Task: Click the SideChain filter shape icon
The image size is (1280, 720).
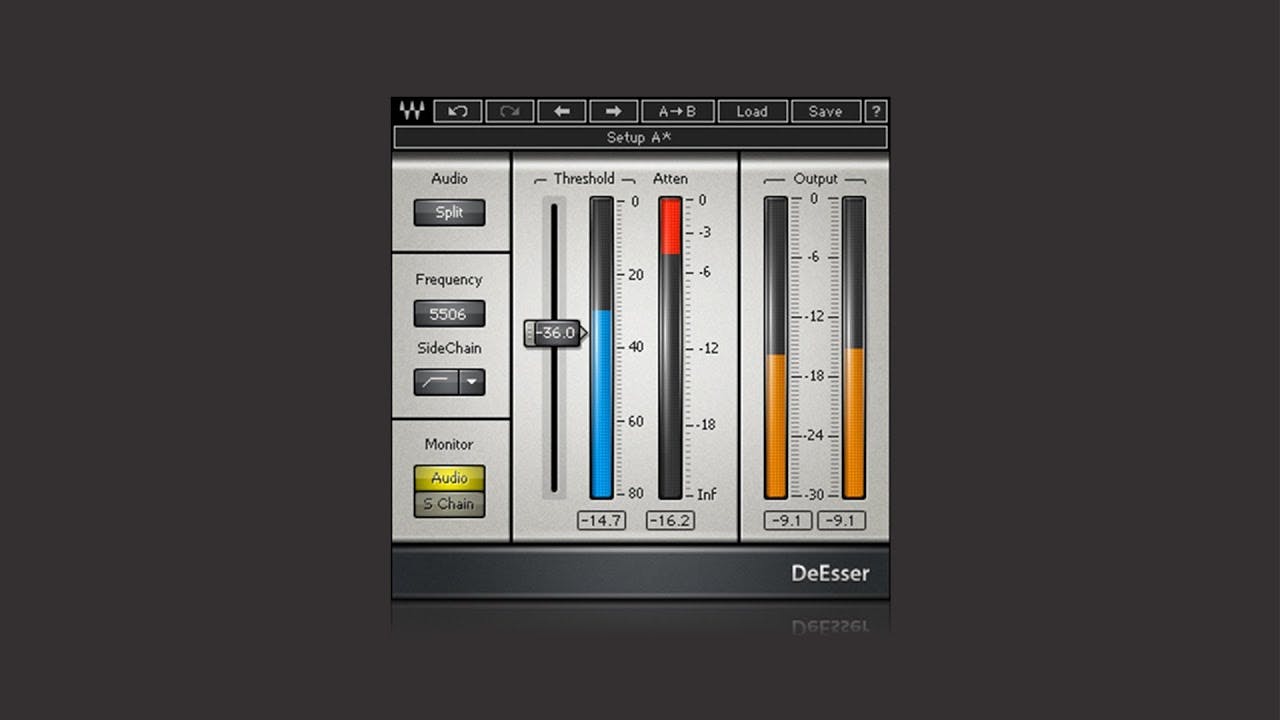Action: click(x=436, y=382)
